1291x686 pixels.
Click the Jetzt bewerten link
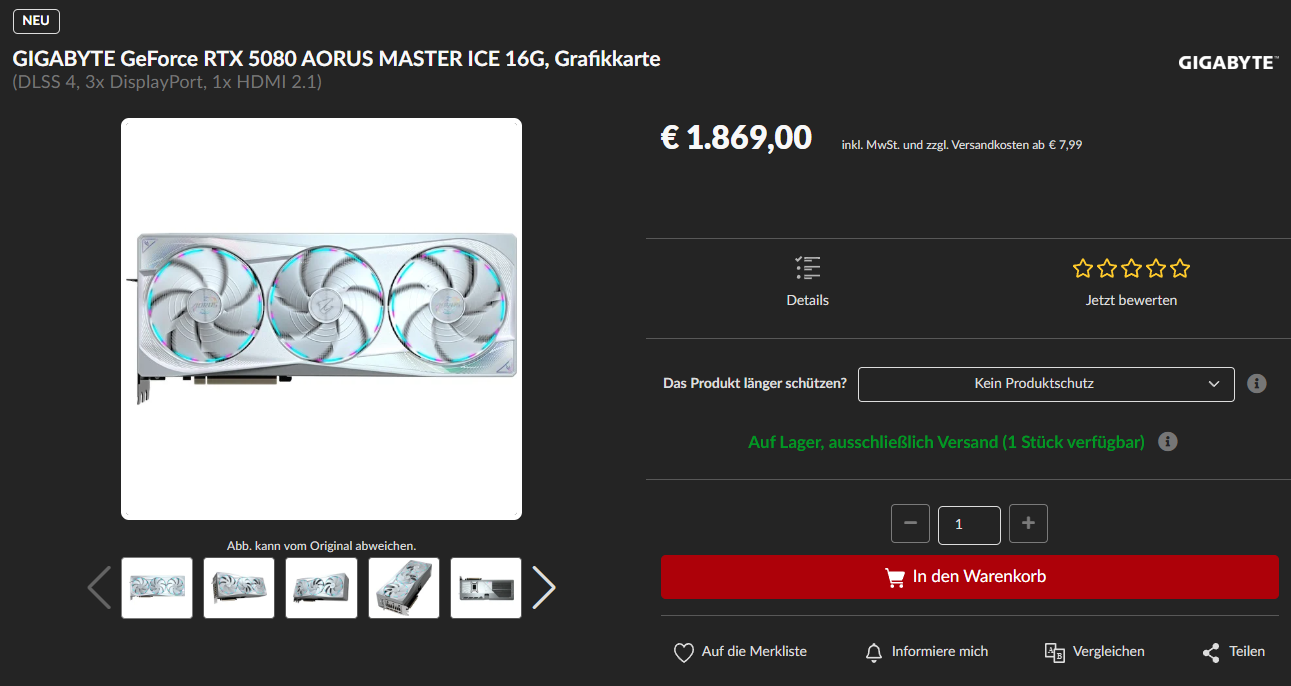pos(1131,300)
